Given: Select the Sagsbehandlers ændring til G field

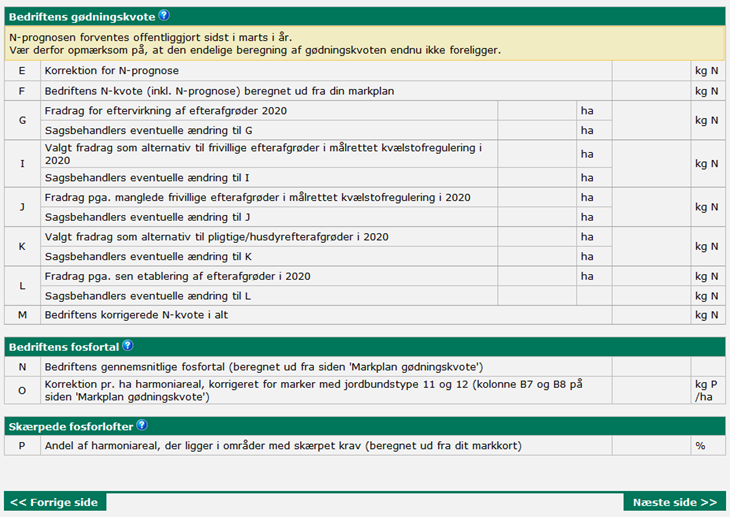Looking at the screenshot, I should [x=537, y=130].
